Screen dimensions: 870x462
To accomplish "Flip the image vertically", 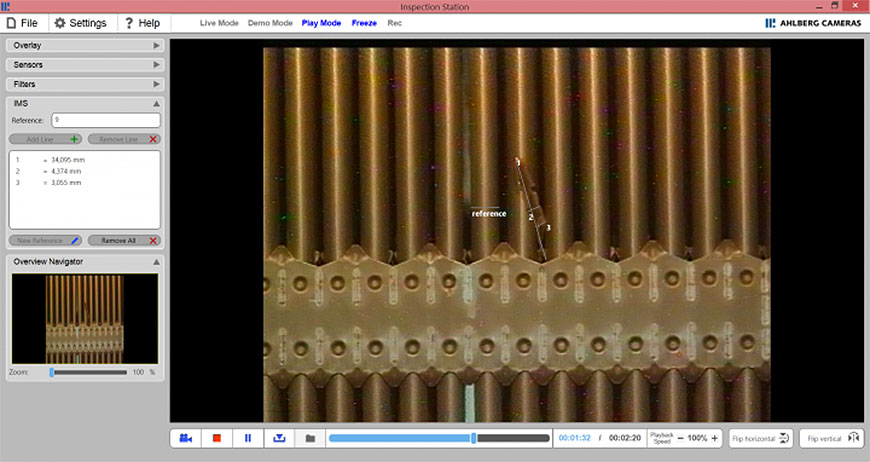I will pyautogui.click(x=833, y=438).
